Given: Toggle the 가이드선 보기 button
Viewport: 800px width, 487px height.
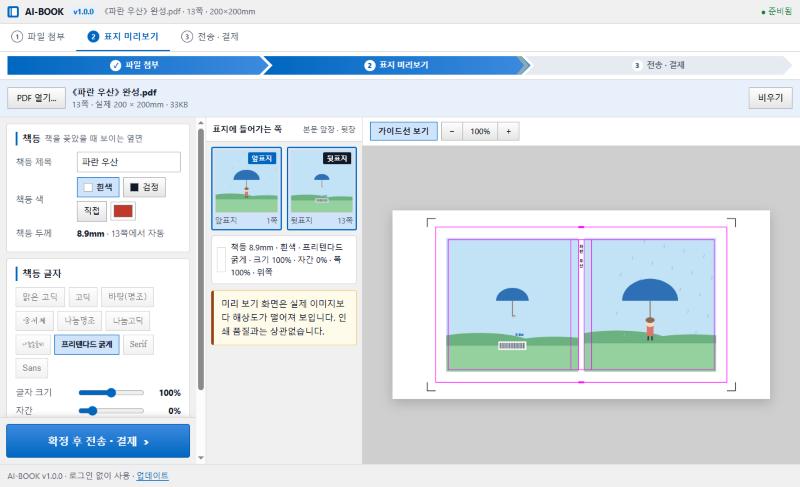Looking at the screenshot, I should click(404, 131).
